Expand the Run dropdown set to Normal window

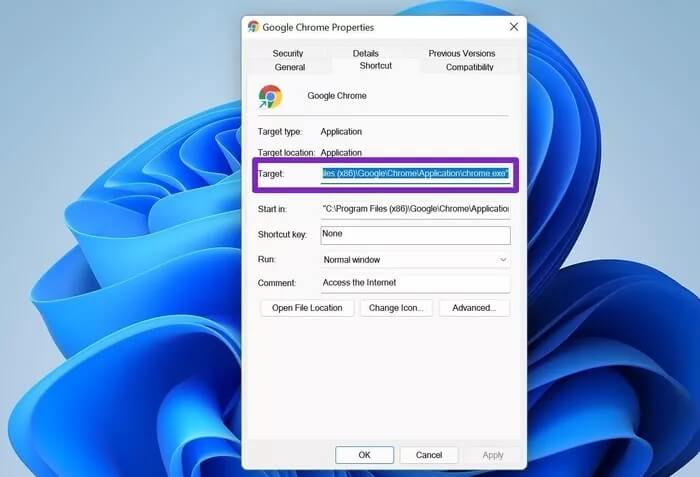pos(415,259)
